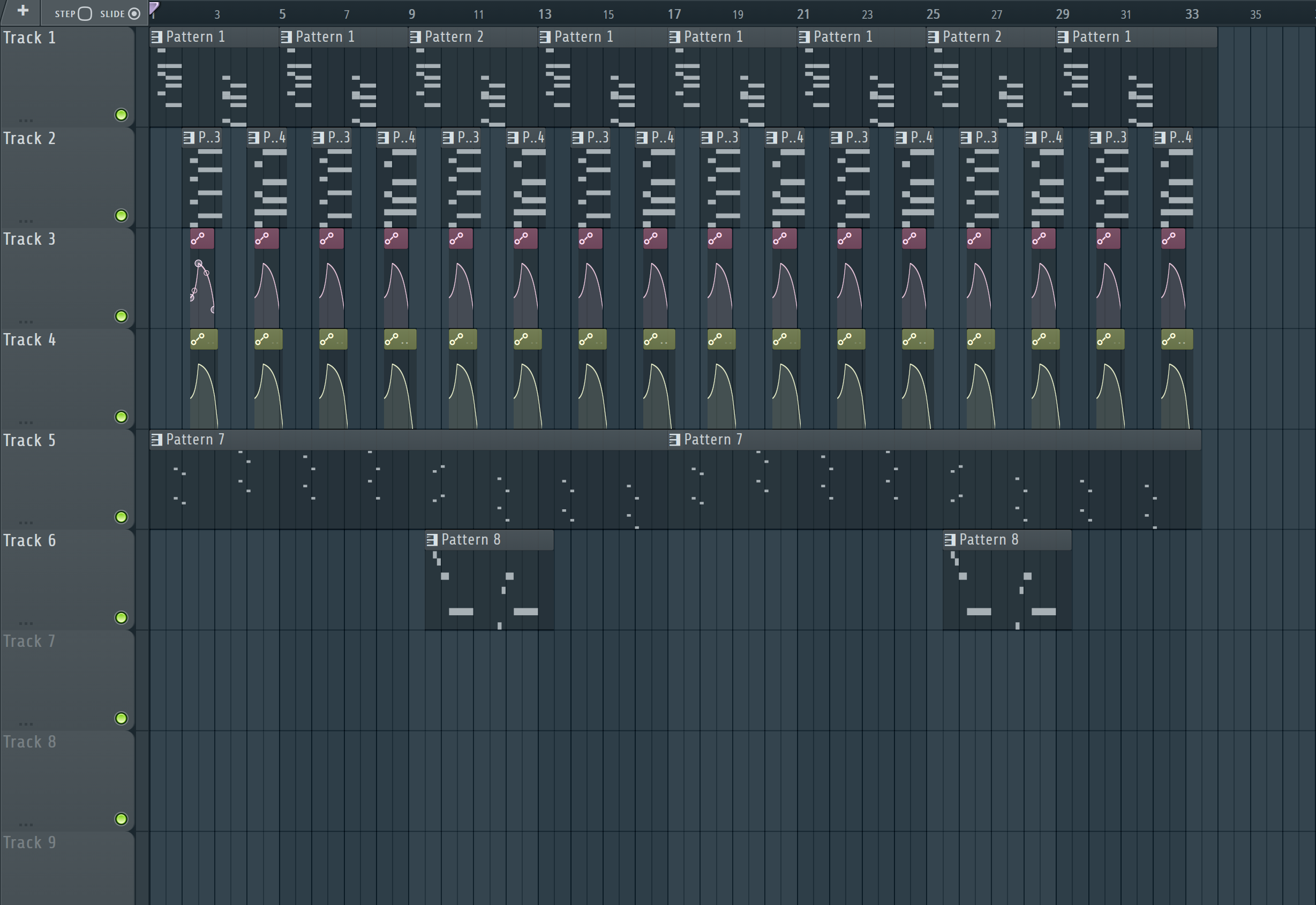Click the playhead marker at timeline start
This screenshot has height=905, width=1316.
[x=154, y=7]
